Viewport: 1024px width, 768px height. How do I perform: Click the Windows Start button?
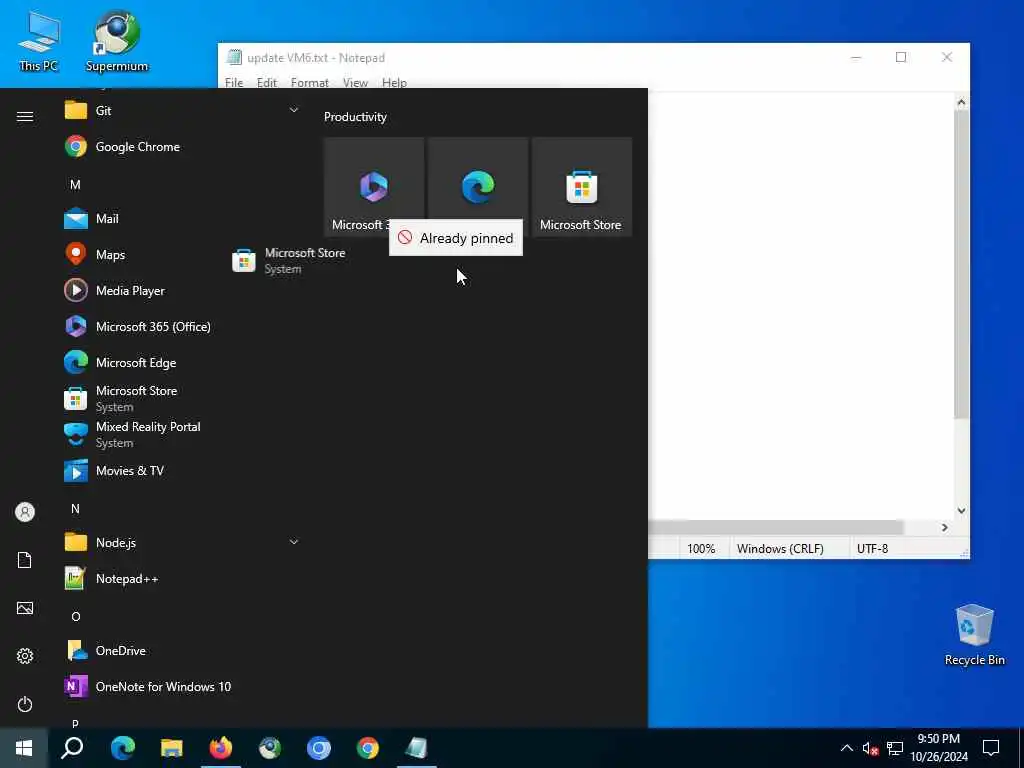point(24,748)
